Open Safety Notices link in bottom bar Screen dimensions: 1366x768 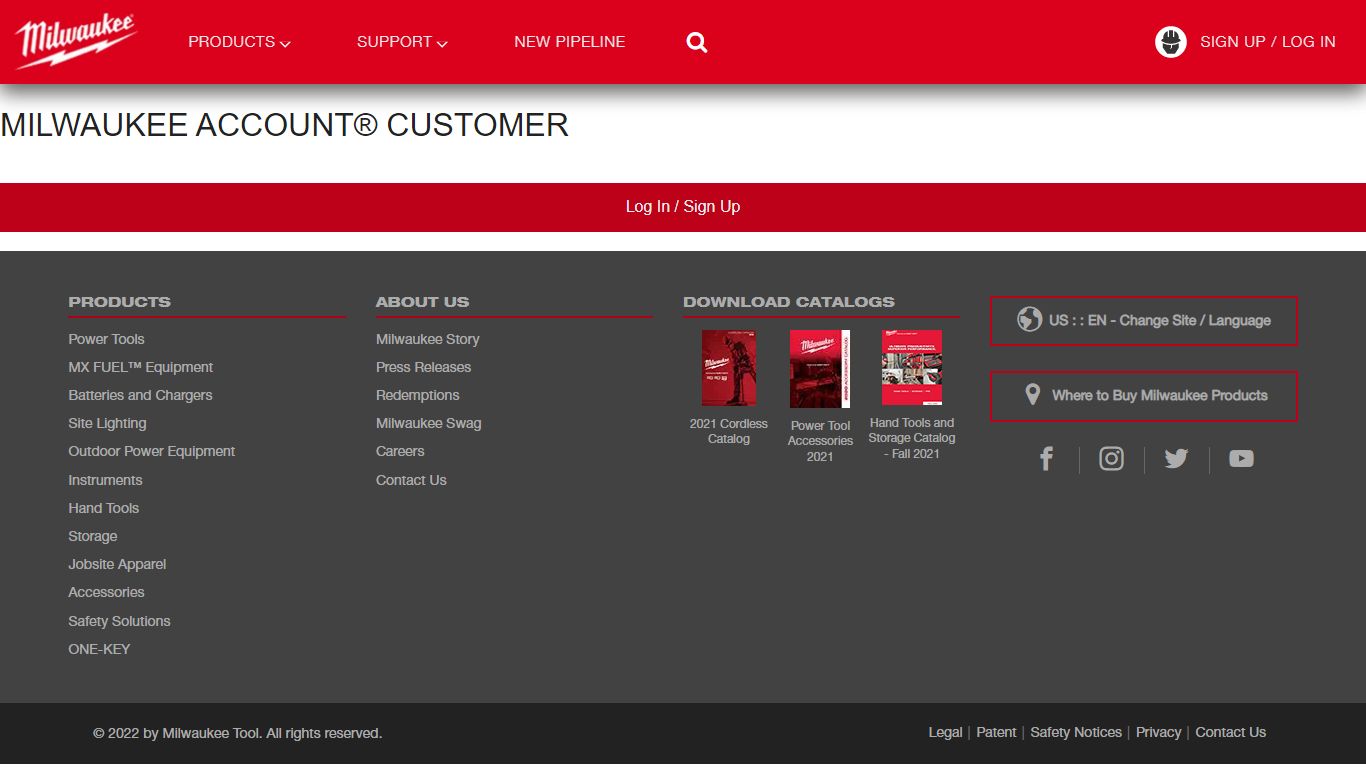[1076, 732]
